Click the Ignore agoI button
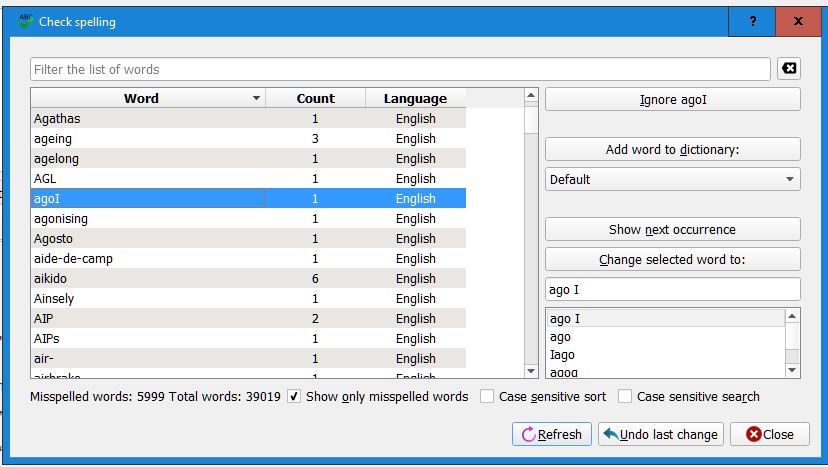828x467 pixels. coord(672,100)
